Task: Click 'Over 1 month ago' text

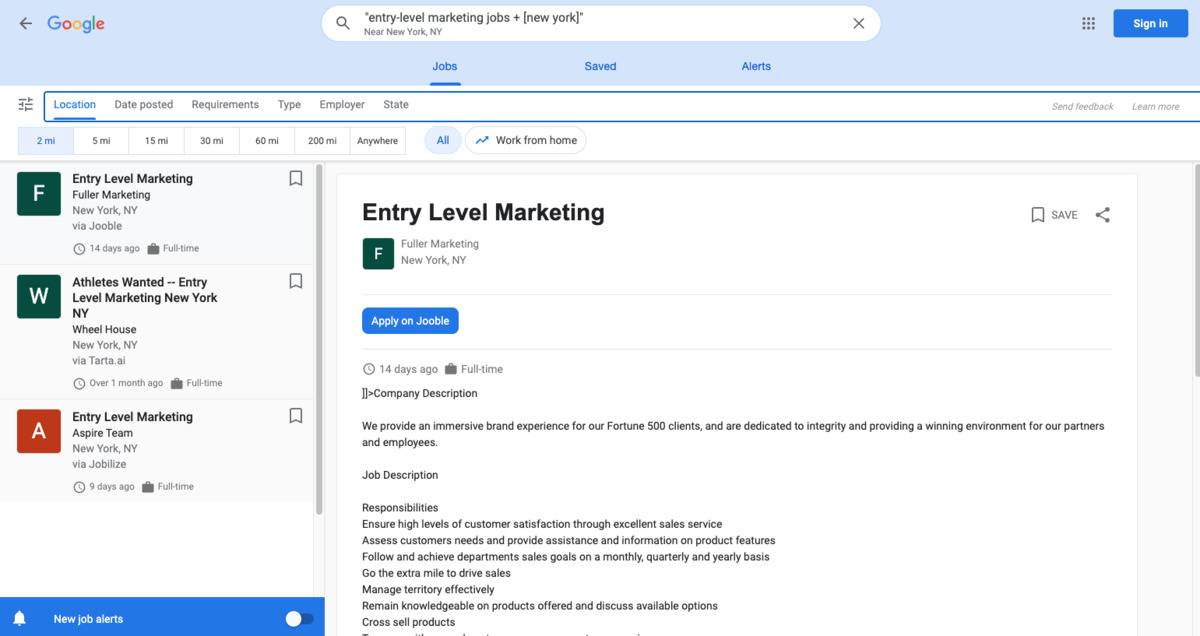Action: [x=126, y=383]
